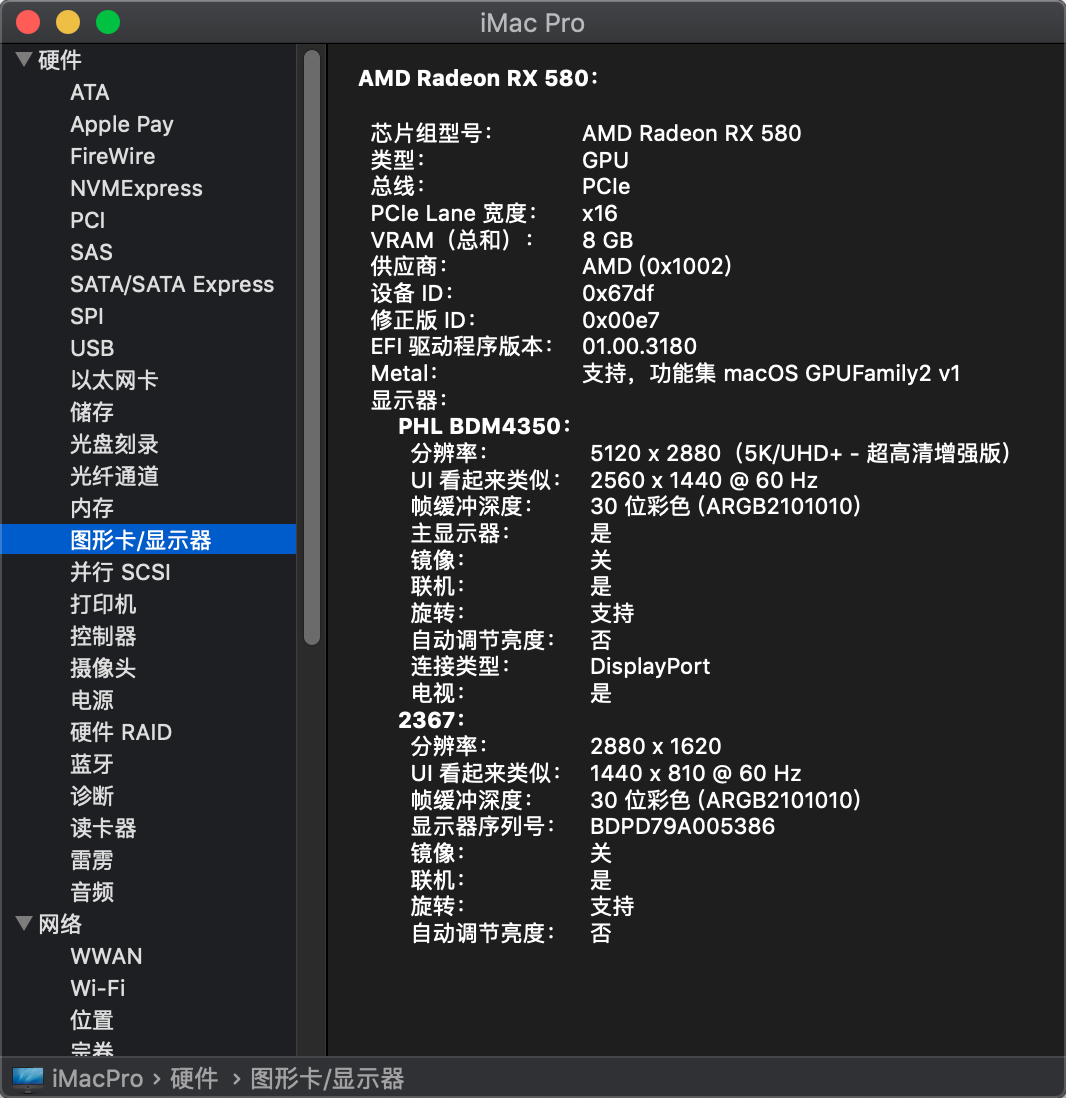Click iMacPro in the path bar
Image resolution: width=1066 pixels, height=1098 pixels.
pyautogui.click(x=97, y=1078)
